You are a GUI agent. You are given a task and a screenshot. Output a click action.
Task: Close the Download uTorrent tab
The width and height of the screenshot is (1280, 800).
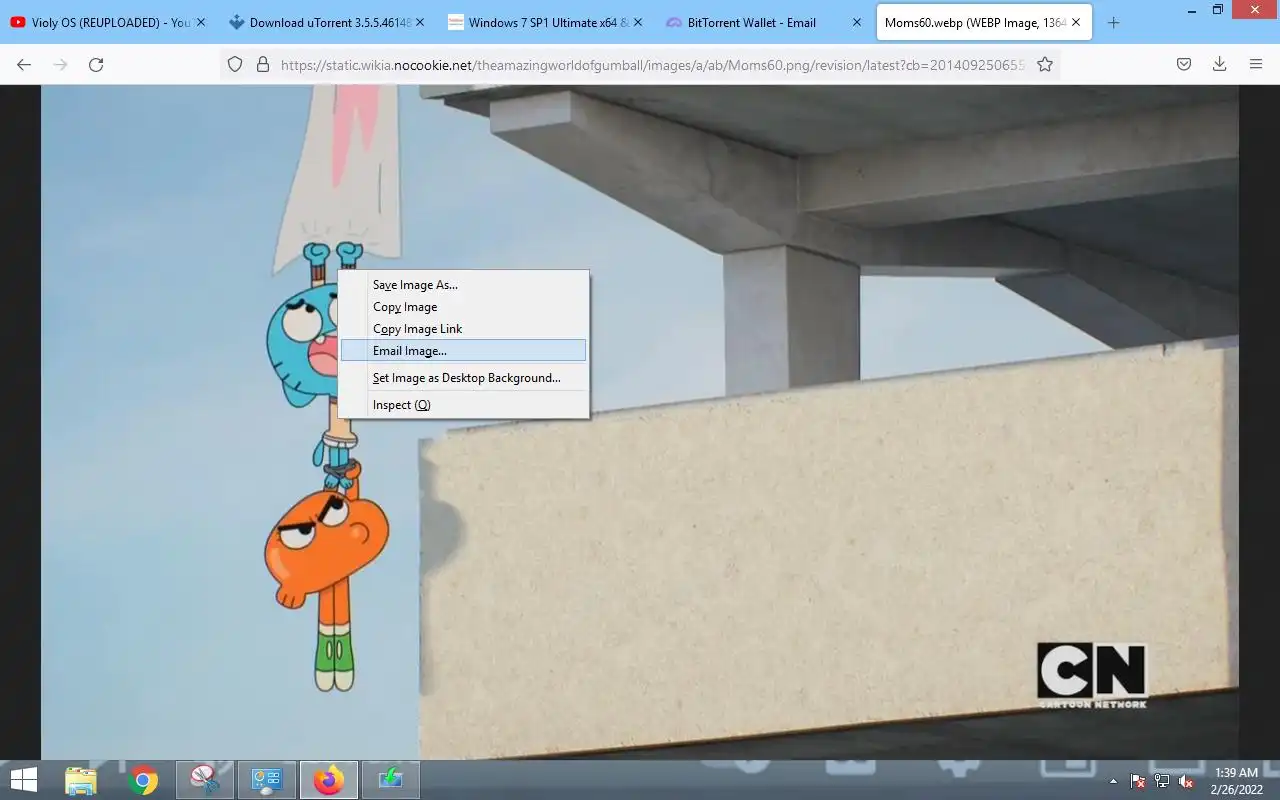(x=419, y=22)
